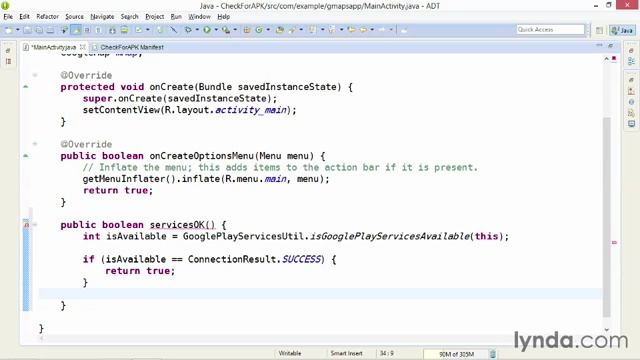Viewport: 640px width, 360px height.
Task: Collapse the servicesOK method fold
Action: (35, 224)
